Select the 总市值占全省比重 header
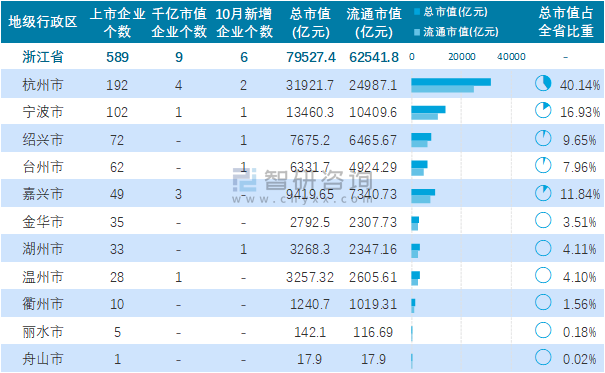Screen dimensions: 605x373 tap(566, 22)
